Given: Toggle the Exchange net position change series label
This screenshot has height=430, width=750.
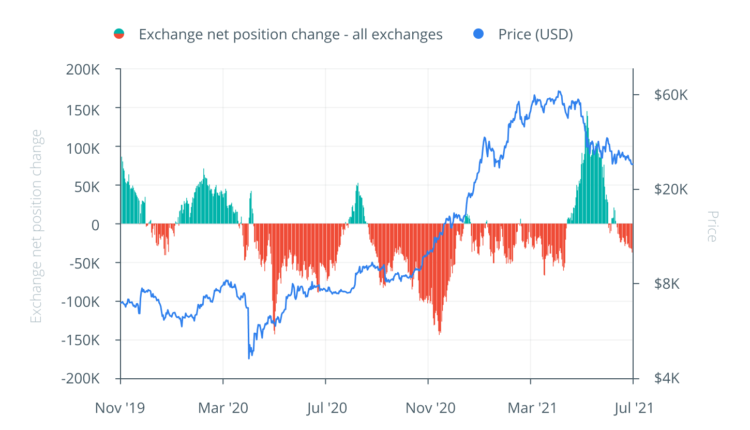Looking at the screenshot, I should pyautogui.click(x=289, y=34).
